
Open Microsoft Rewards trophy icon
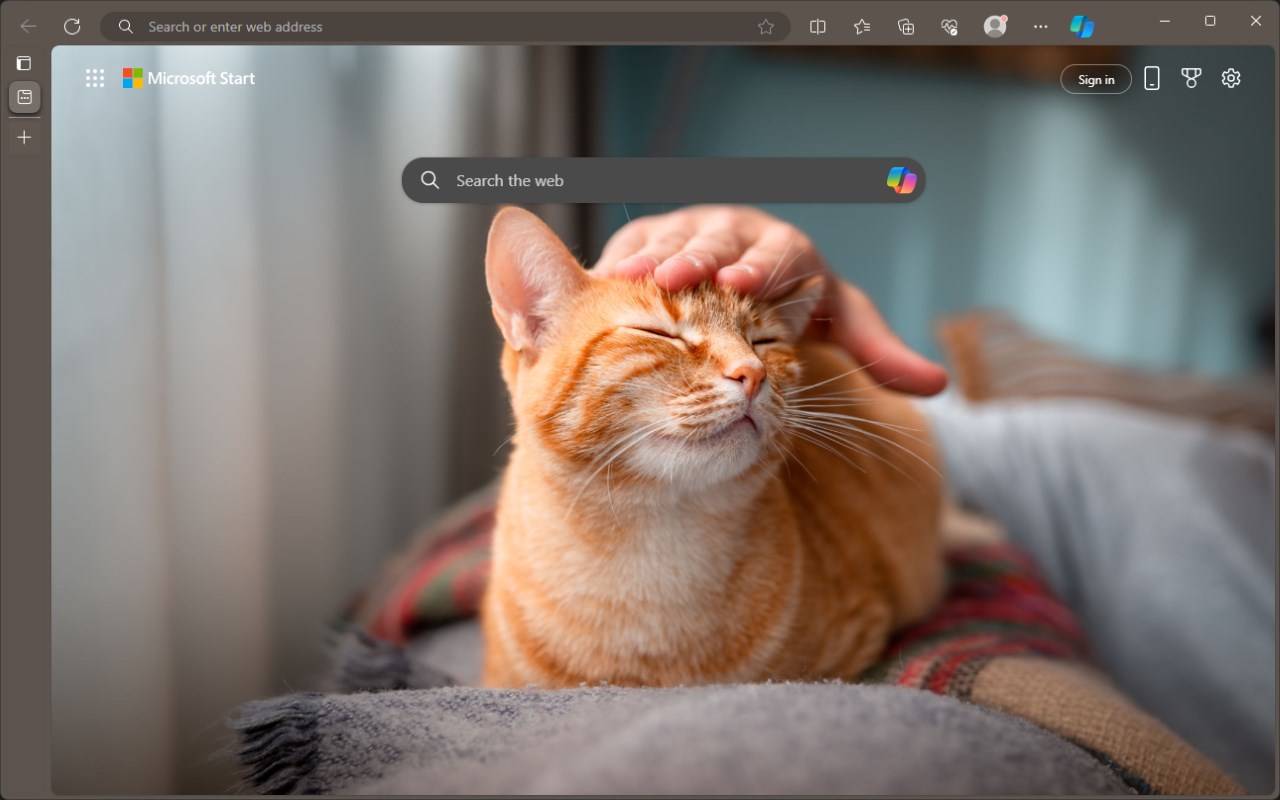pyautogui.click(x=1191, y=78)
